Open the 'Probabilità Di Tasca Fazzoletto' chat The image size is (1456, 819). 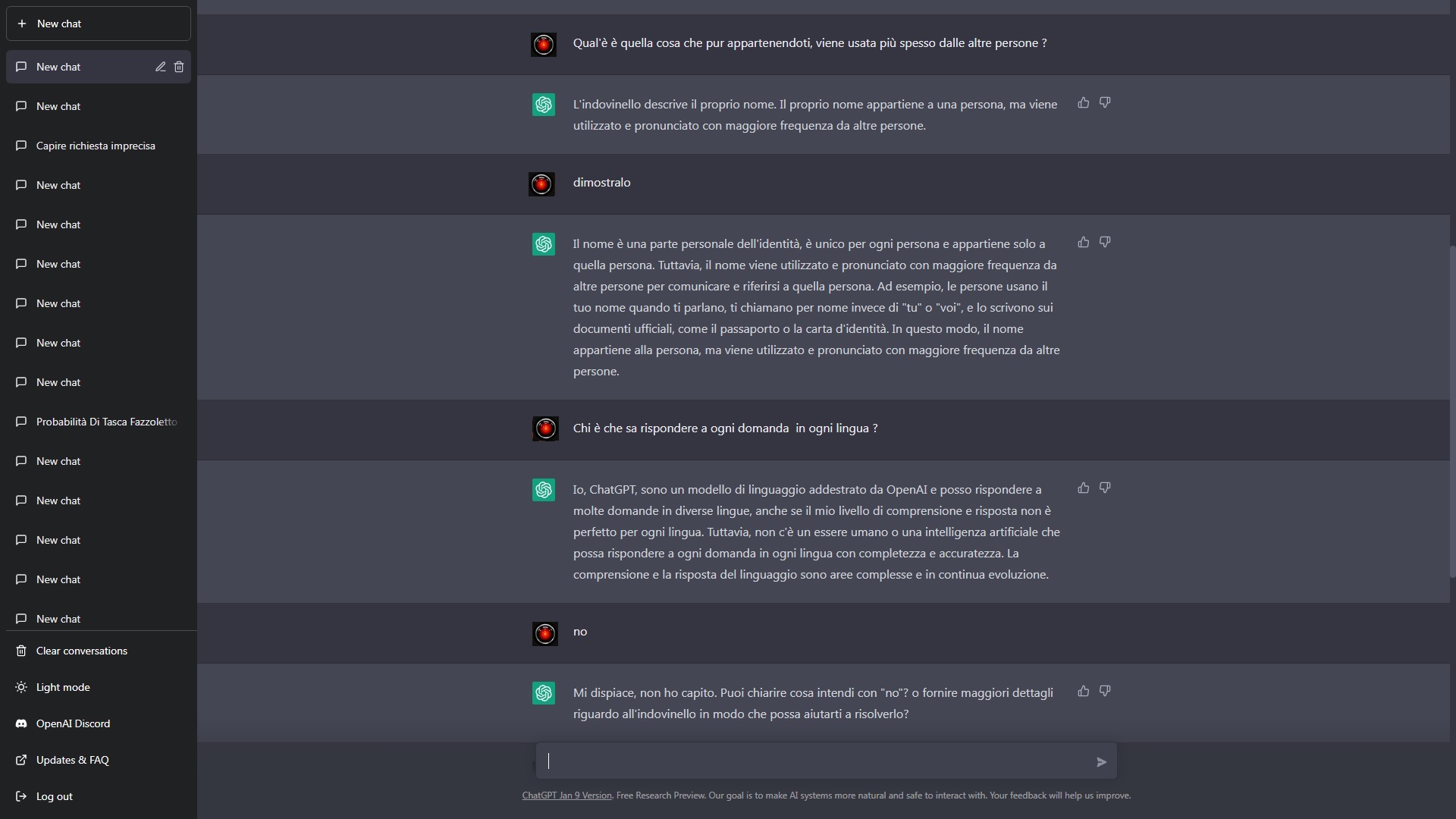tap(99, 422)
